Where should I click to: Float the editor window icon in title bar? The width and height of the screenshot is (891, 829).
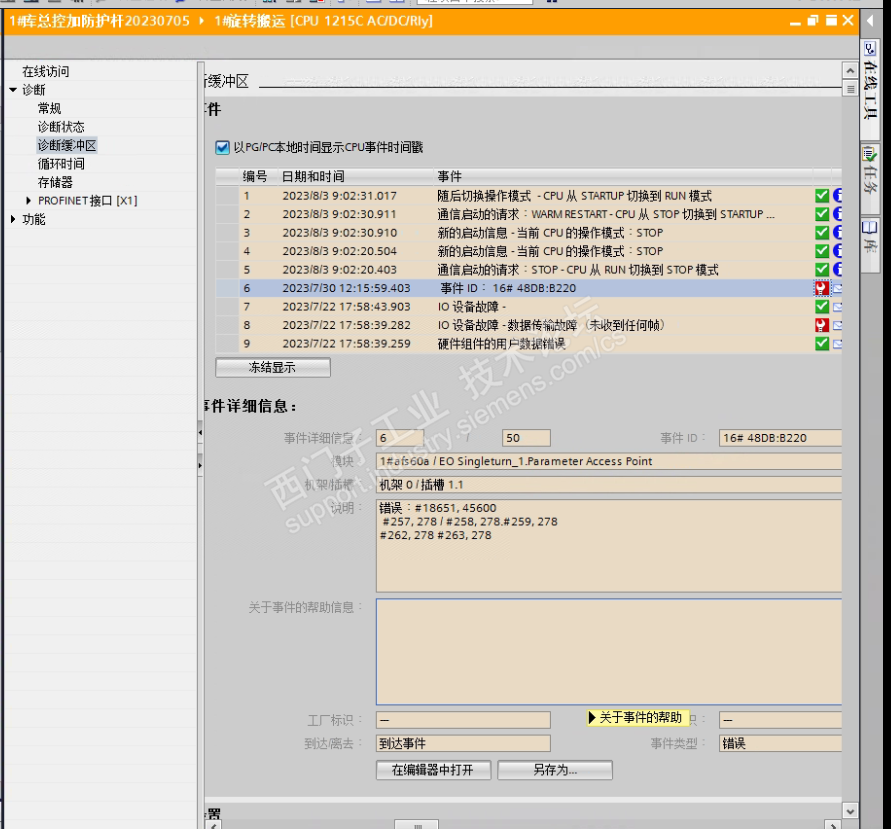[813, 21]
